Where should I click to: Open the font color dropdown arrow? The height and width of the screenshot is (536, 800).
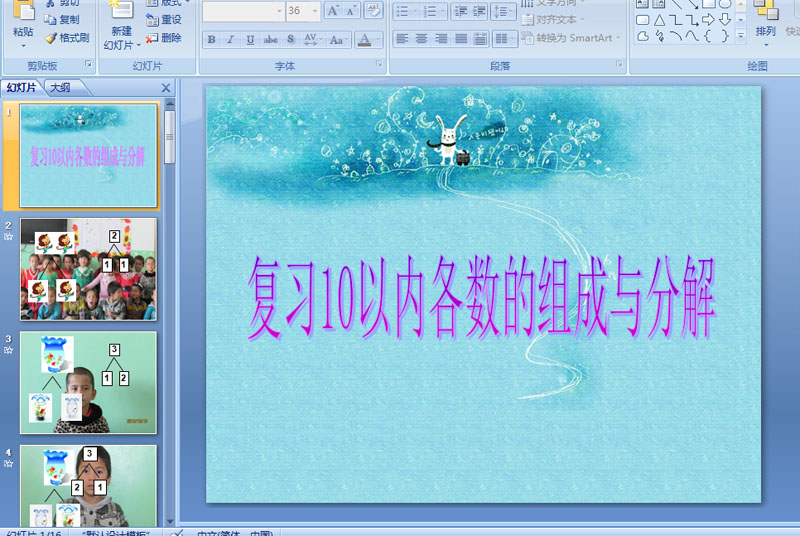(x=378, y=40)
